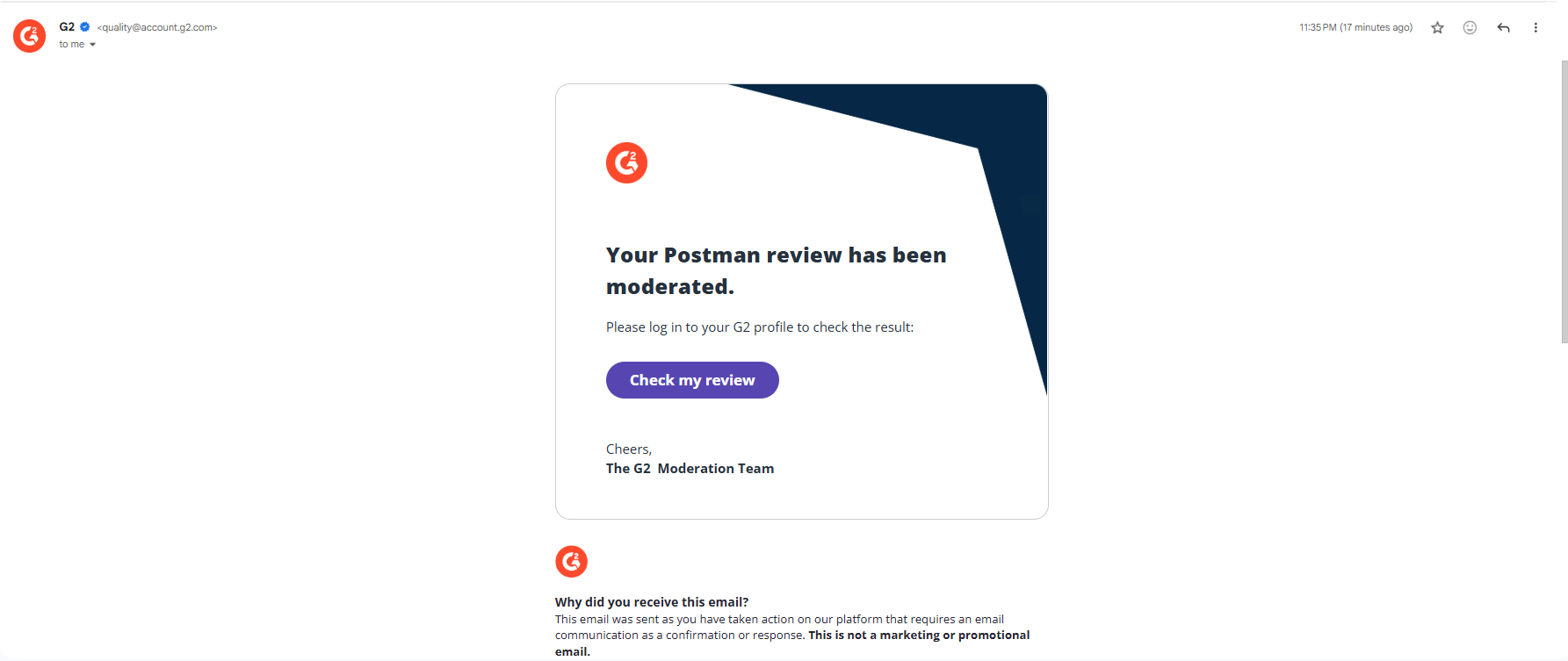Star this G2 email
Viewport: 1568px width, 661px height.
(1437, 28)
